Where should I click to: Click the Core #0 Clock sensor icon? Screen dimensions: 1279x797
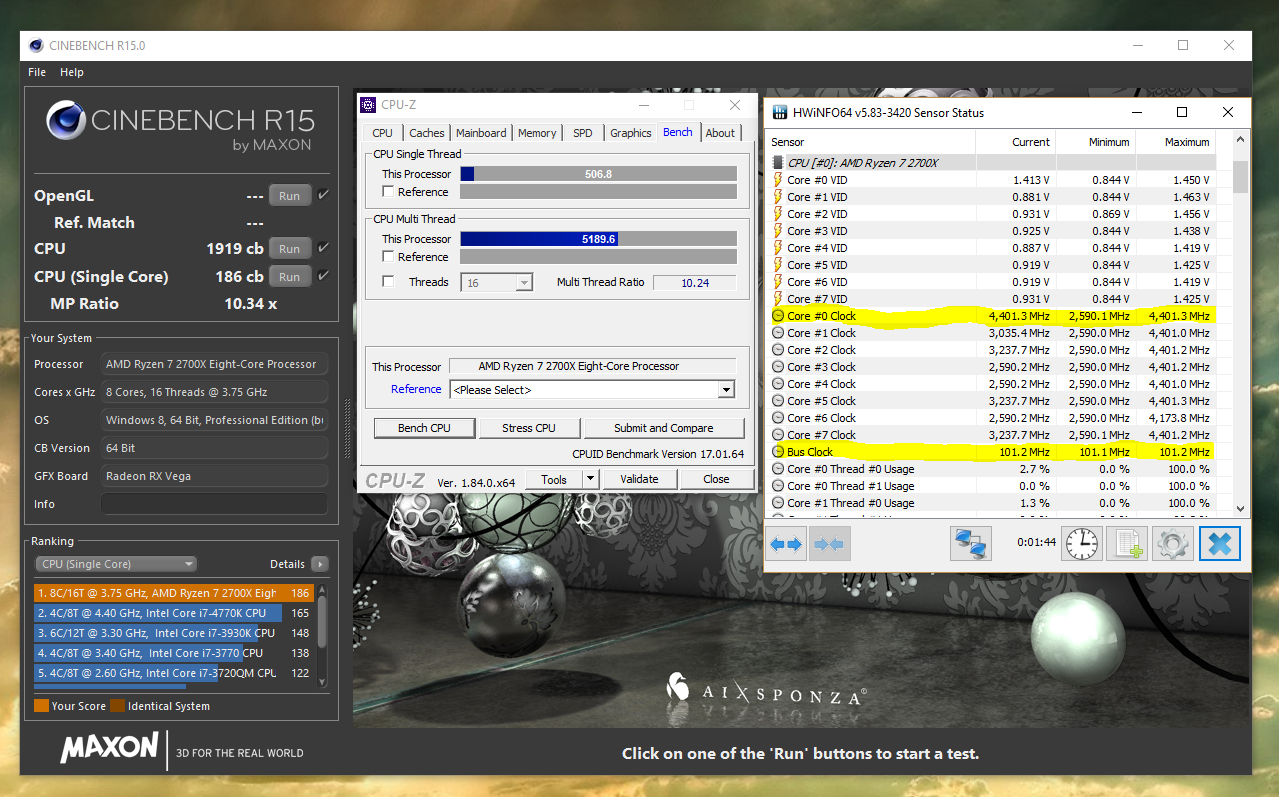pos(778,316)
